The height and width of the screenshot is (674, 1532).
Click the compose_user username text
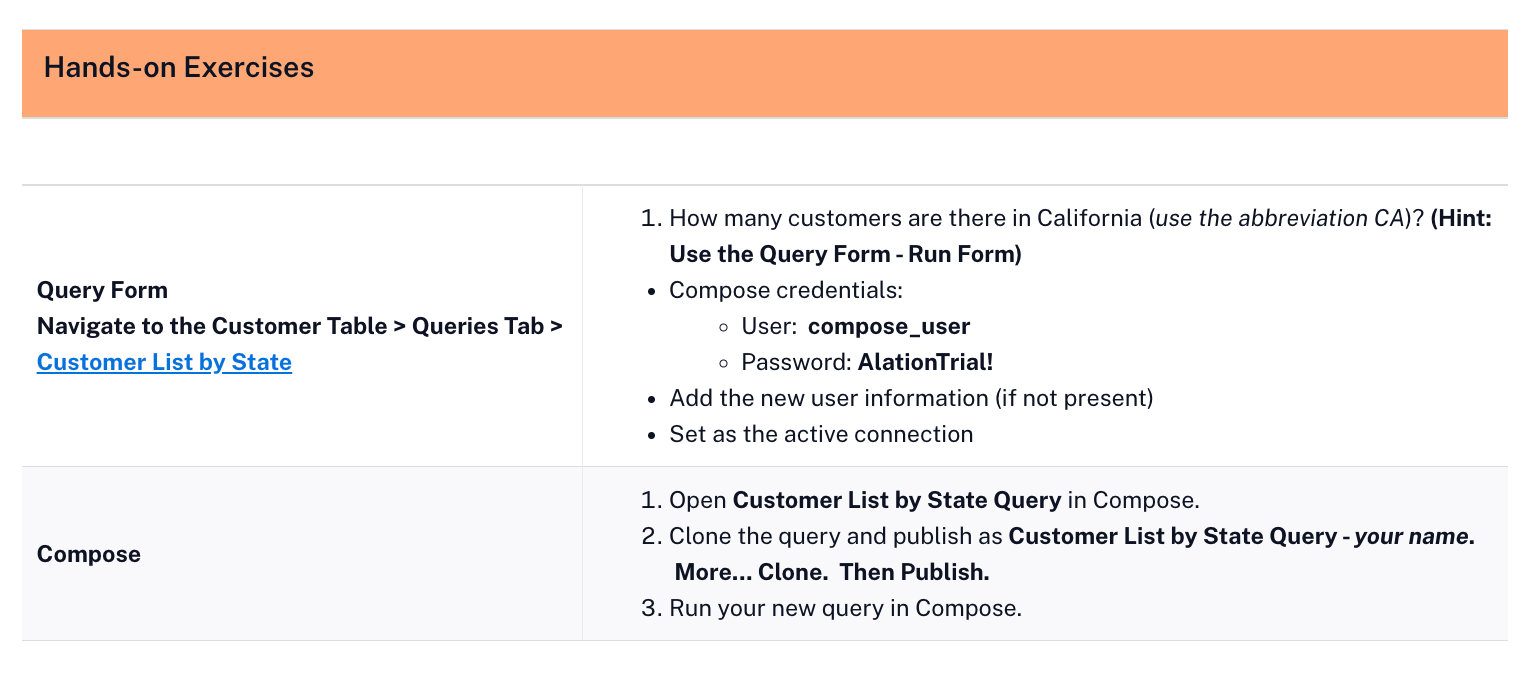click(x=889, y=326)
